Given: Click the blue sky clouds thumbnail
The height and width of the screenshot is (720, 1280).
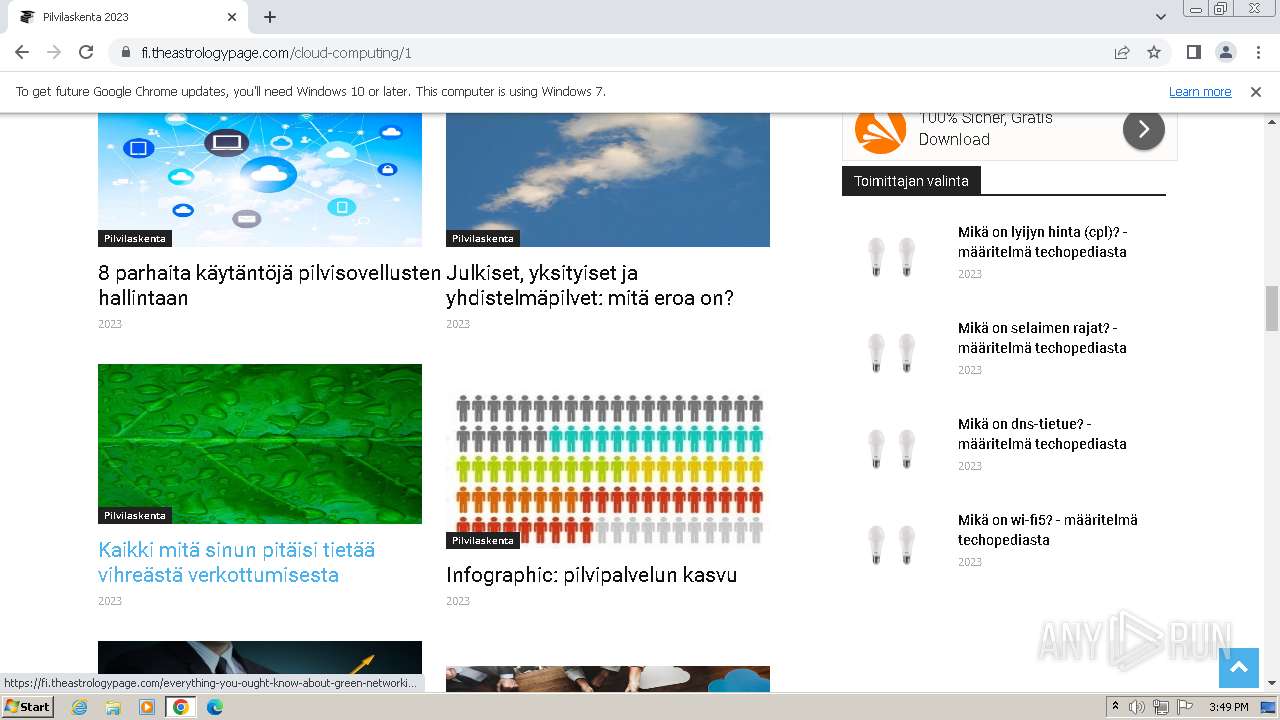Looking at the screenshot, I should pos(608,179).
